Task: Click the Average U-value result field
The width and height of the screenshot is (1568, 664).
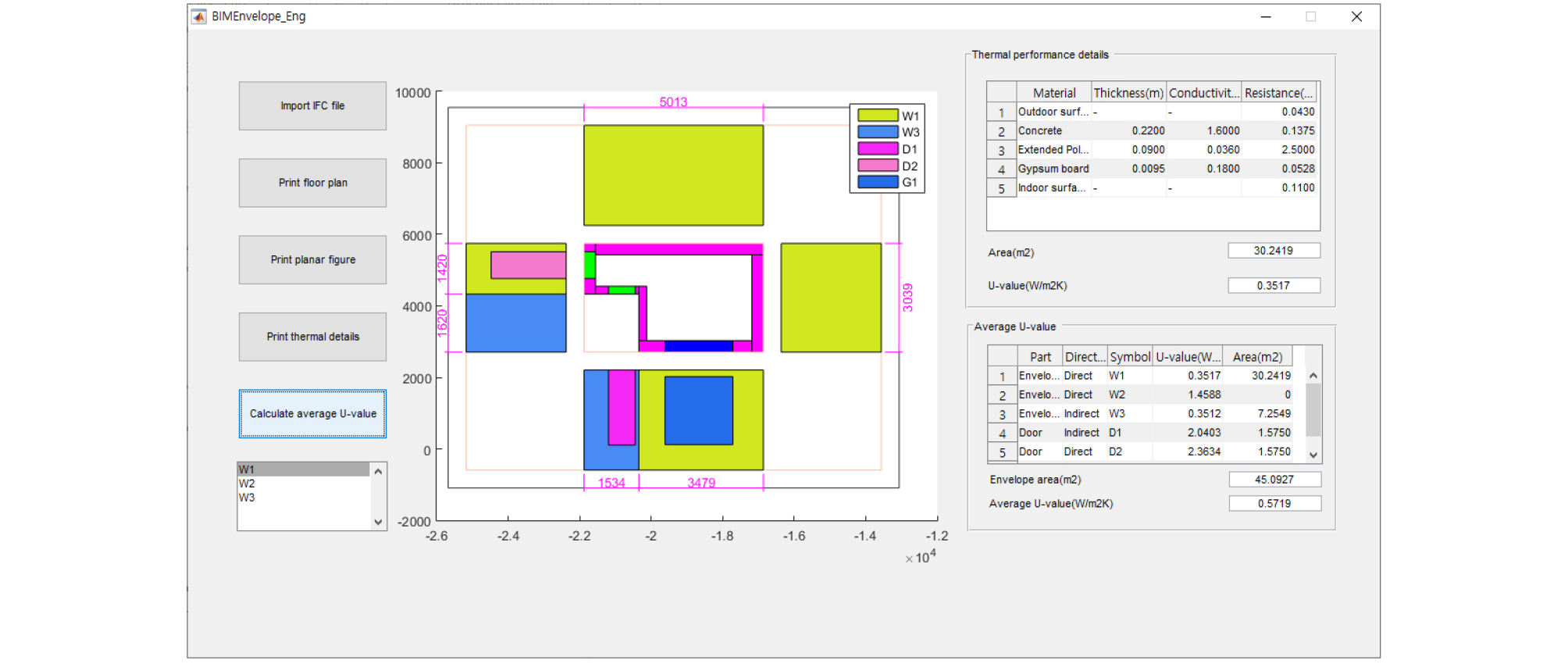Action: [1274, 504]
